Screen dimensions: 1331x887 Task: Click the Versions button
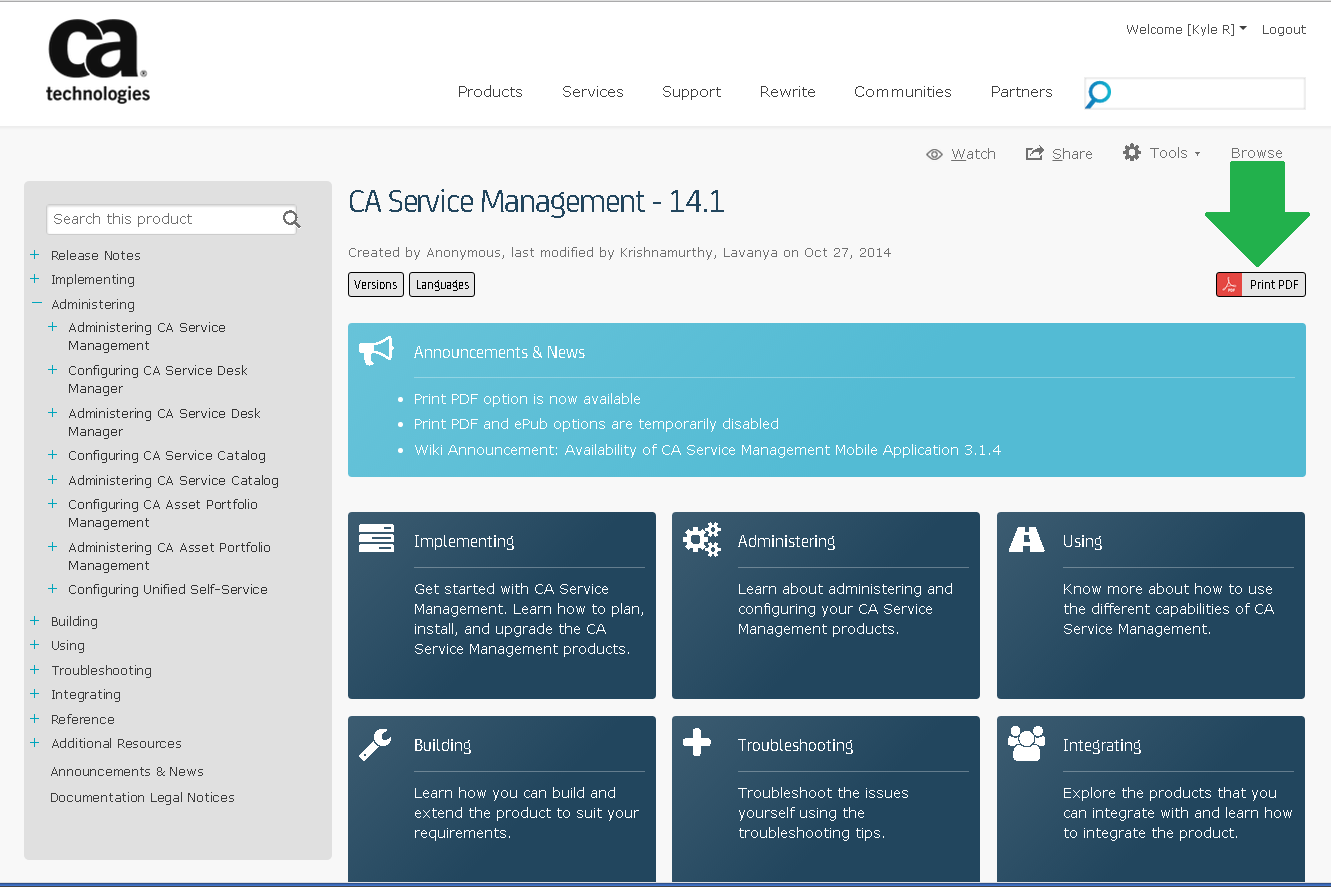click(376, 284)
